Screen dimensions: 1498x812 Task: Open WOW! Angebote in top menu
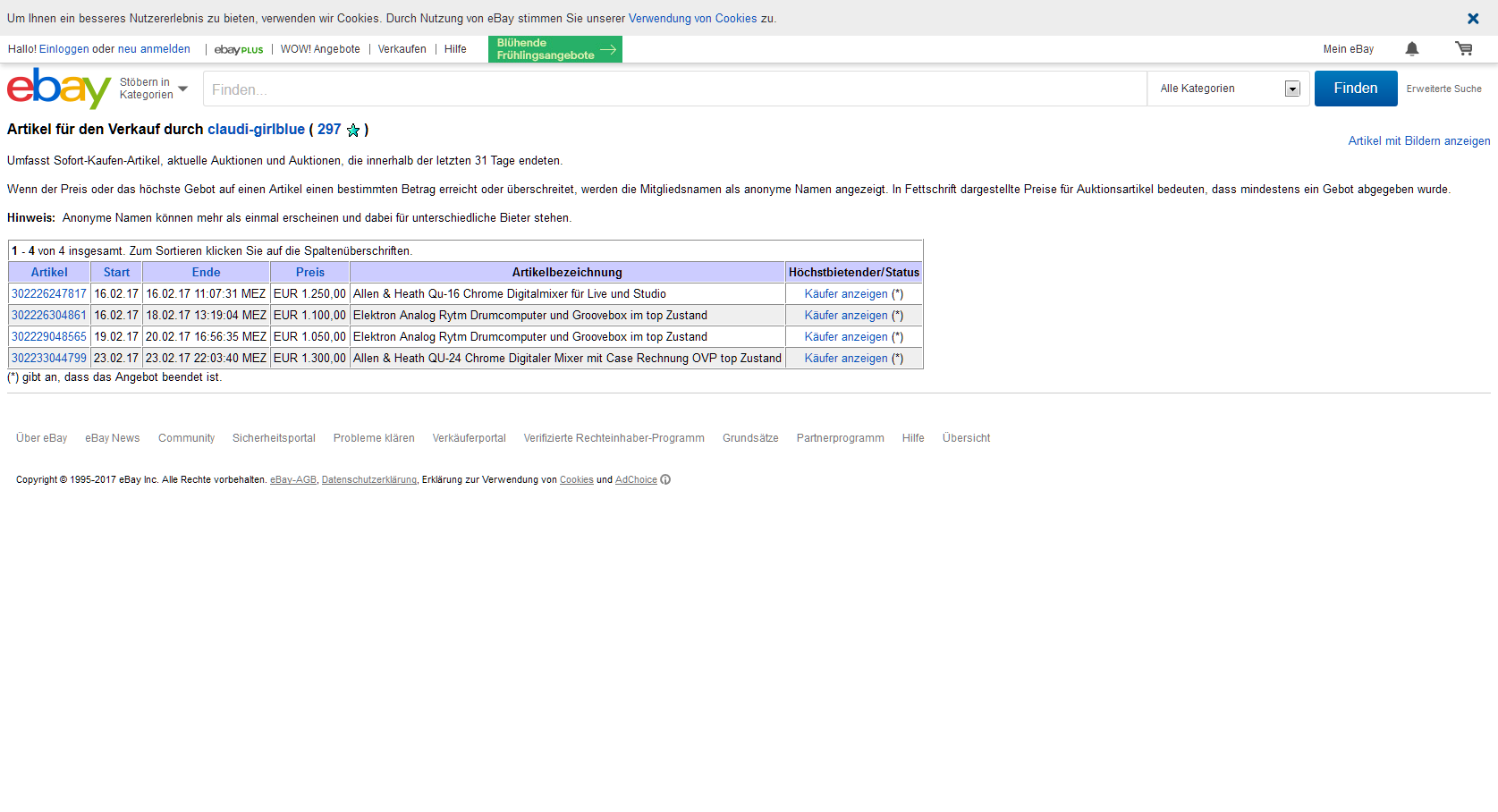coord(320,49)
